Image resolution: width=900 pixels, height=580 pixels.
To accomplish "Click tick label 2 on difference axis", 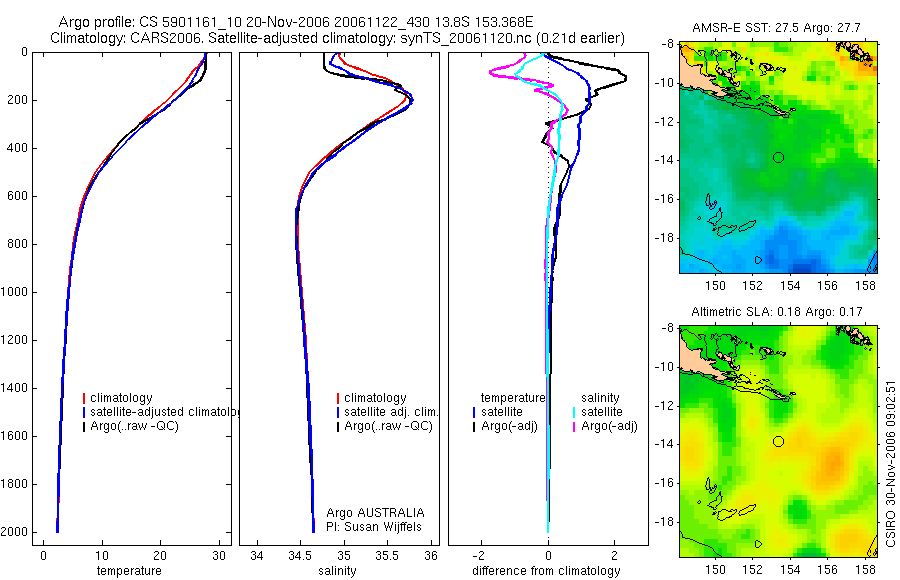I will pyautogui.click(x=615, y=556).
